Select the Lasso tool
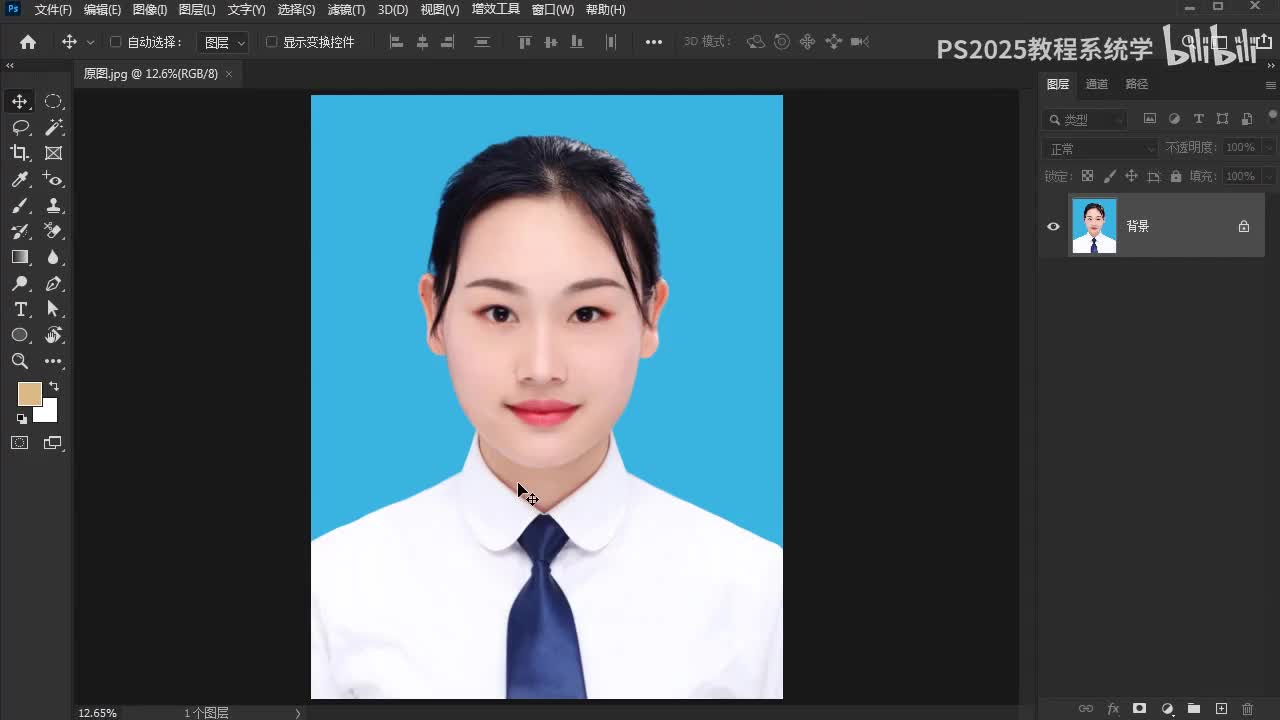Screen dimensions: 1280x720 (x=20, y=127)
